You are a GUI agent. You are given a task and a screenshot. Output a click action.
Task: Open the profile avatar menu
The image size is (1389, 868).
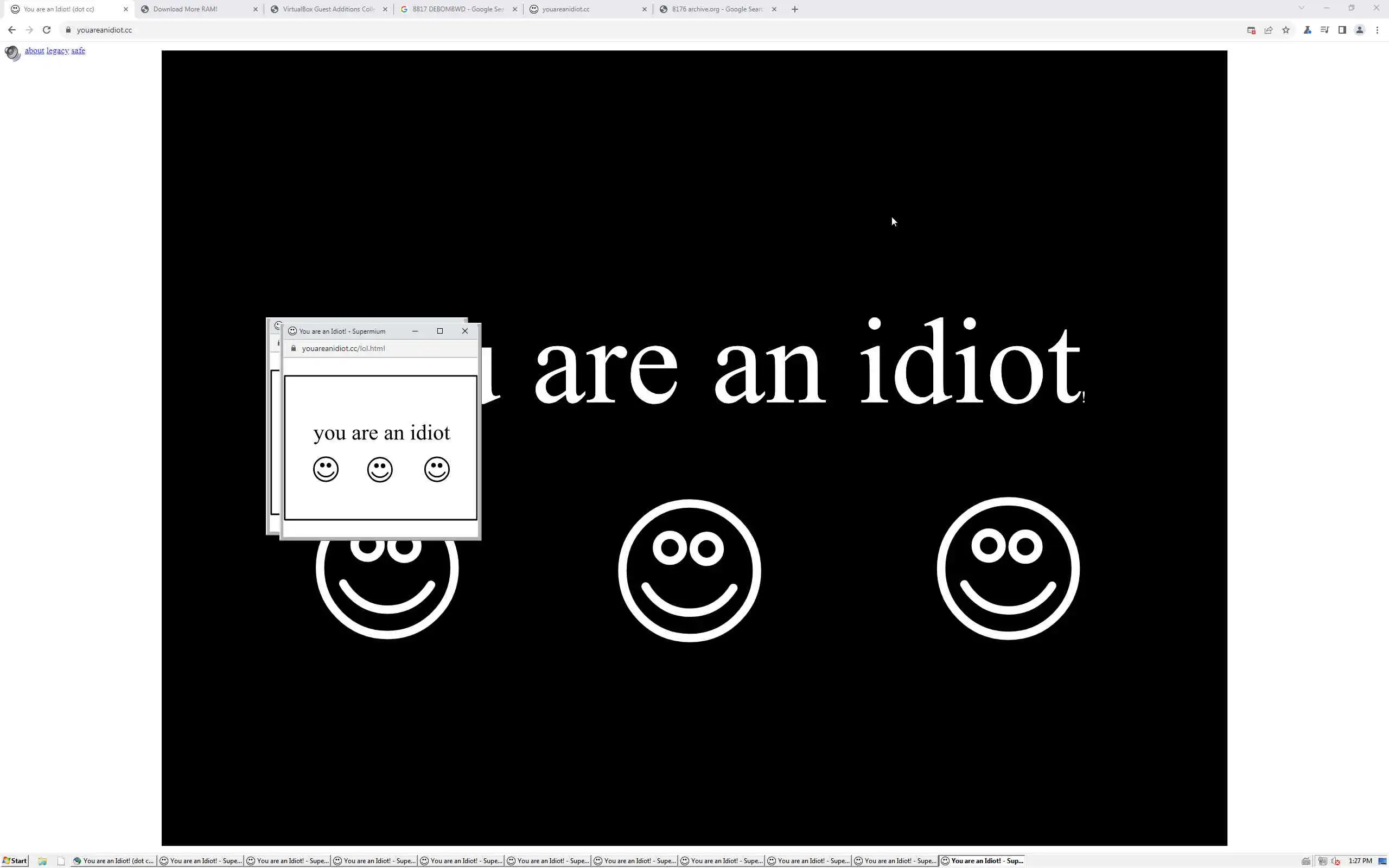pos(1359,30)
